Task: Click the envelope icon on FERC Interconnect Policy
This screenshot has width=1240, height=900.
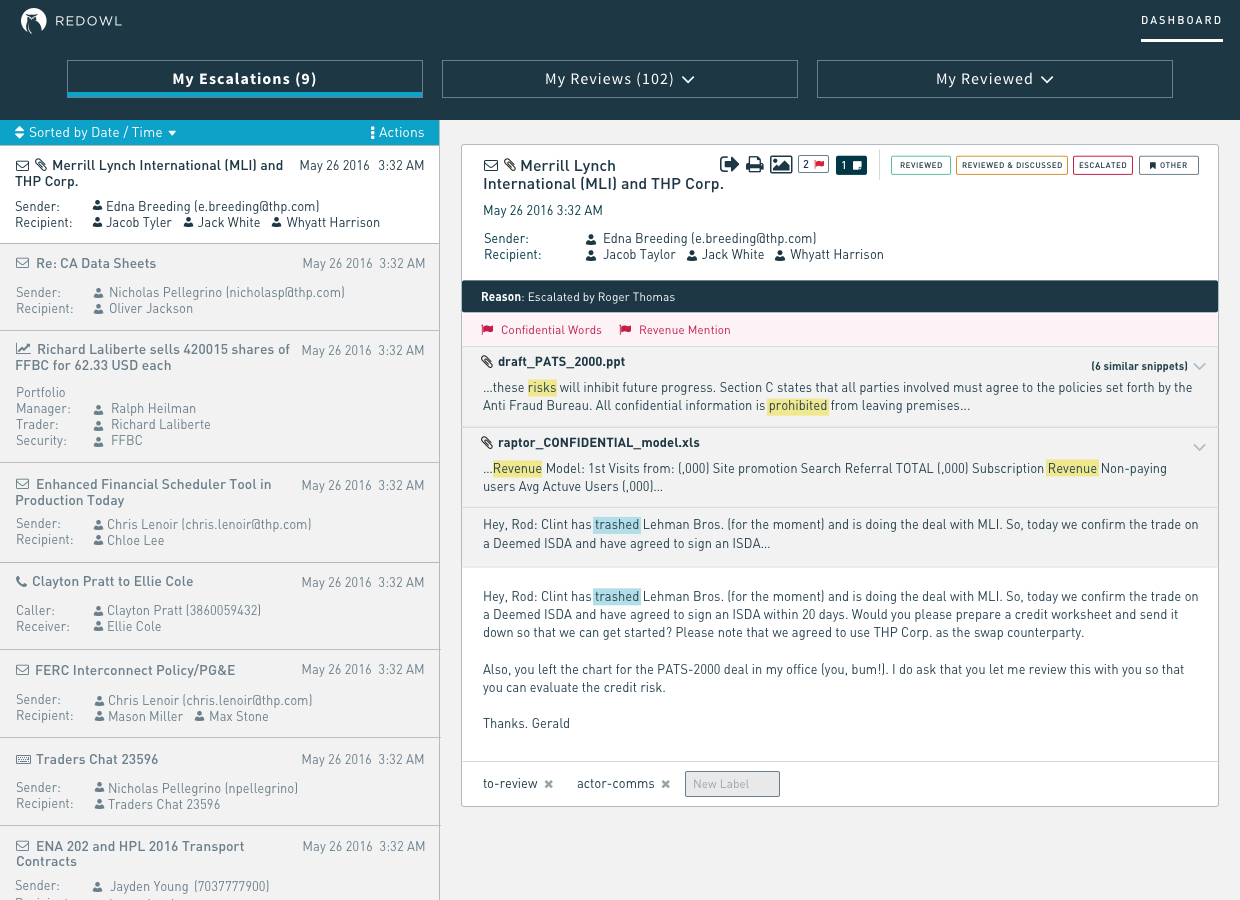Action: point(22,670)
